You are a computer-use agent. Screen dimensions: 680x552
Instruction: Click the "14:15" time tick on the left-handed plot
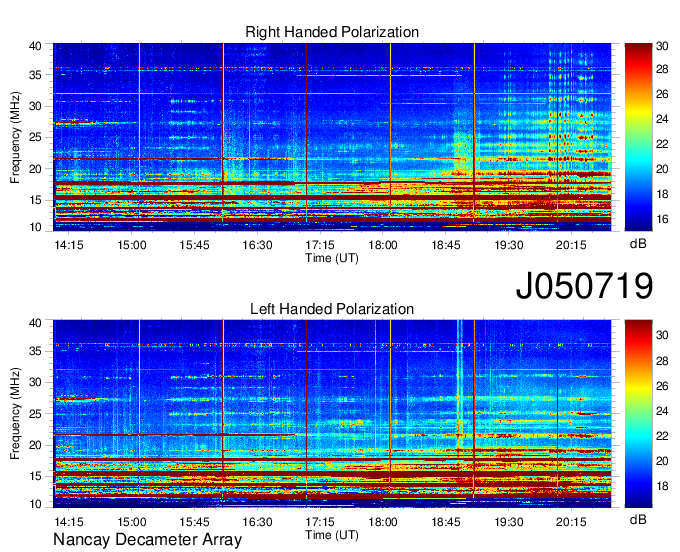point(69,521)
